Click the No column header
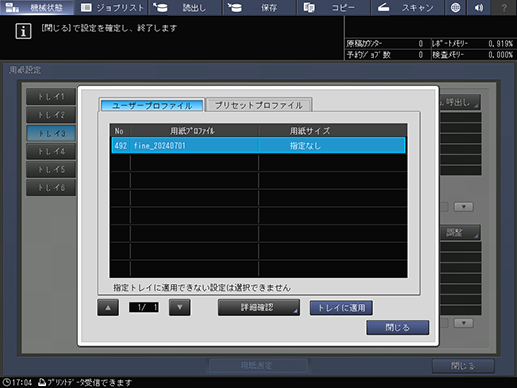 coord(120,131)
